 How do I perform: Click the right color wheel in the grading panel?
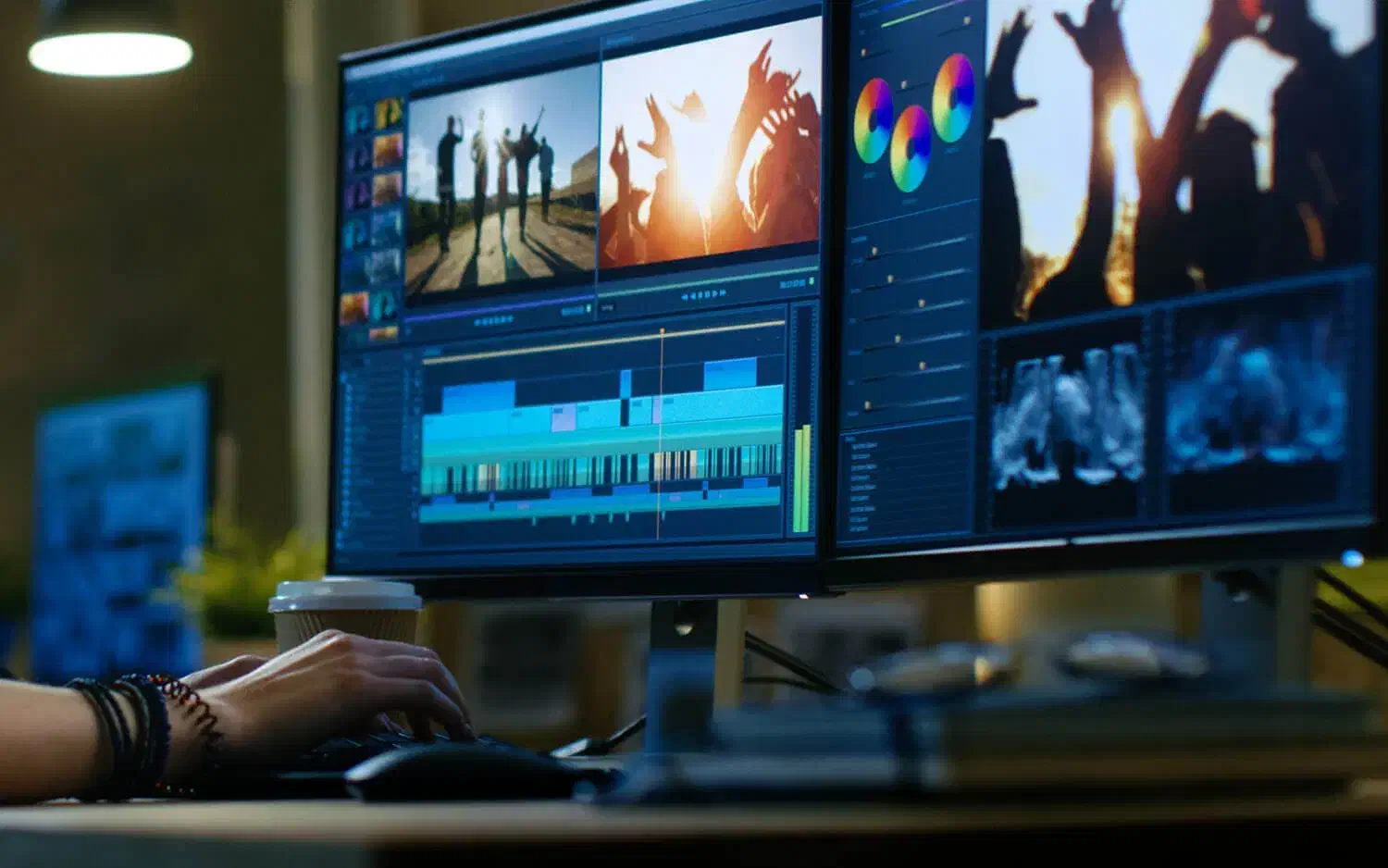[x=953, y=97]
